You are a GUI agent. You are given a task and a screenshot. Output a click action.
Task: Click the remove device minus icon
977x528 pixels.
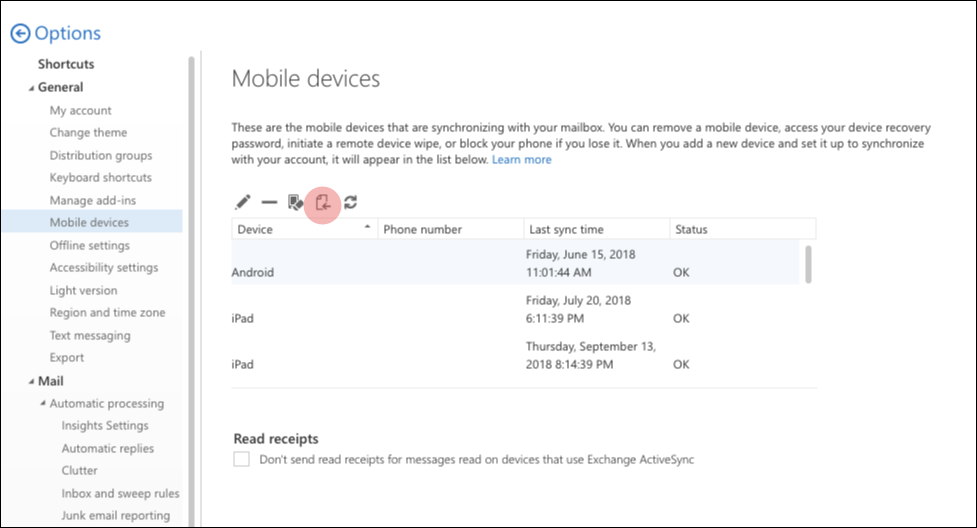click(269, 203)
